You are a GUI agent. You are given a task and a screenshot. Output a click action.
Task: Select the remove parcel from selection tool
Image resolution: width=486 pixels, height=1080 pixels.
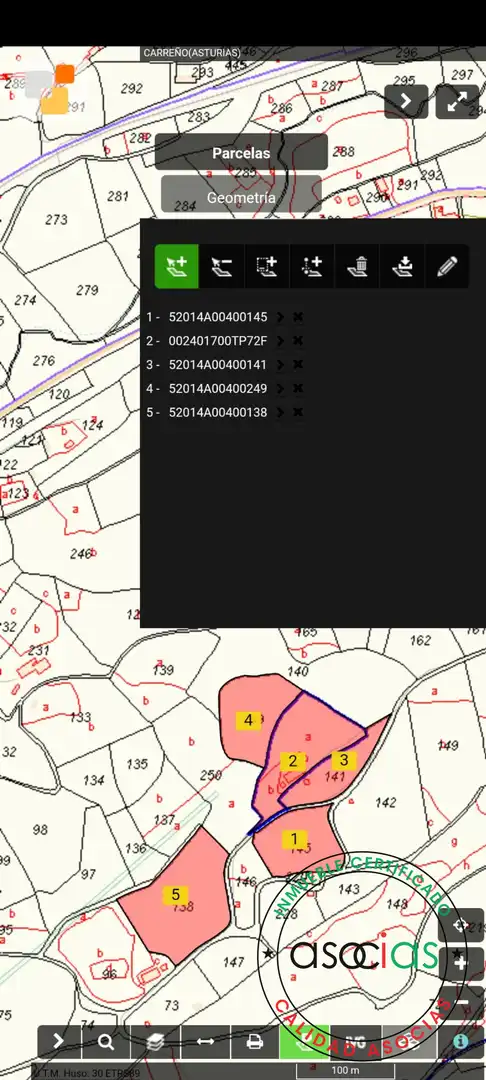(222, 266)
